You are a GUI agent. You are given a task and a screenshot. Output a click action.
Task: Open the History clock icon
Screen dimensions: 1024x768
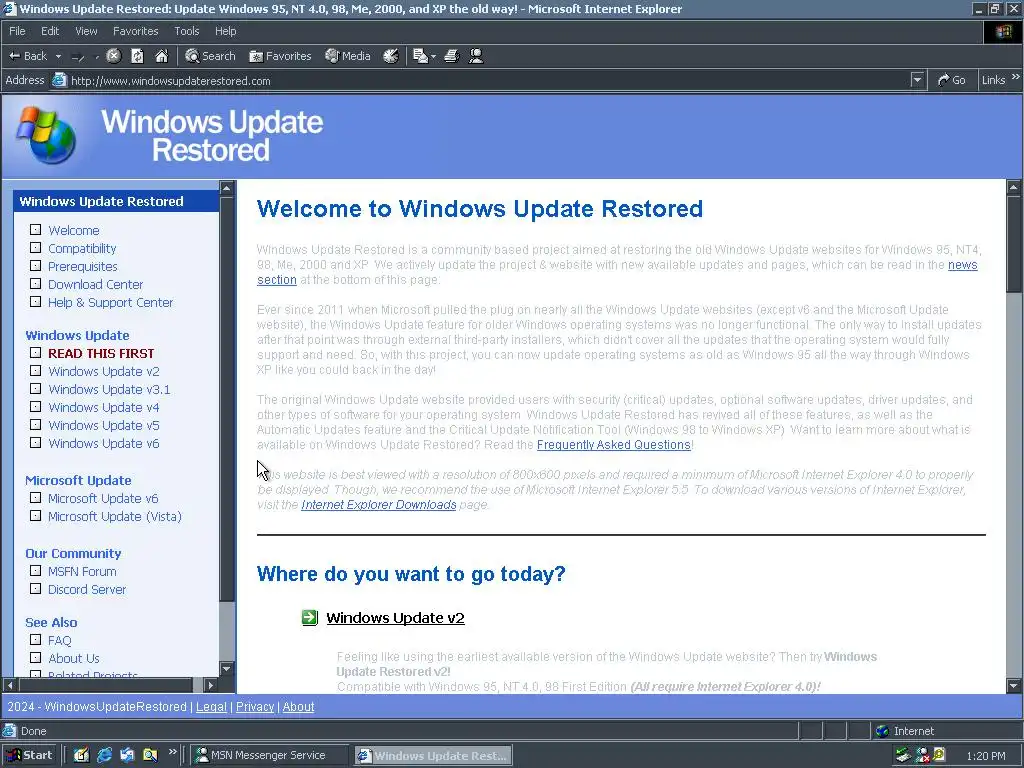tap(391, 56)
